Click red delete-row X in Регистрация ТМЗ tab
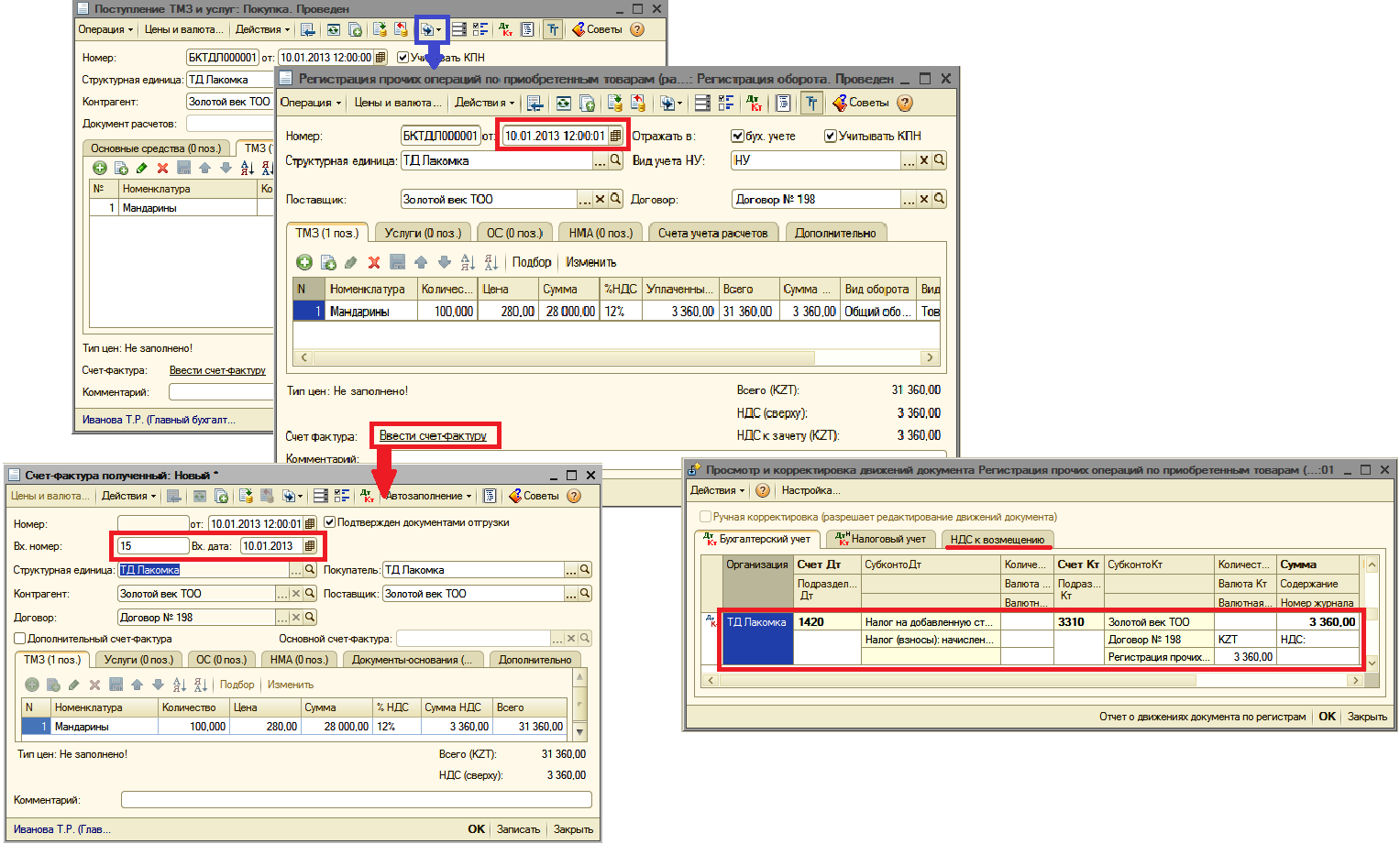Viewport: 1400px width, 844px height. pos(374,262)
